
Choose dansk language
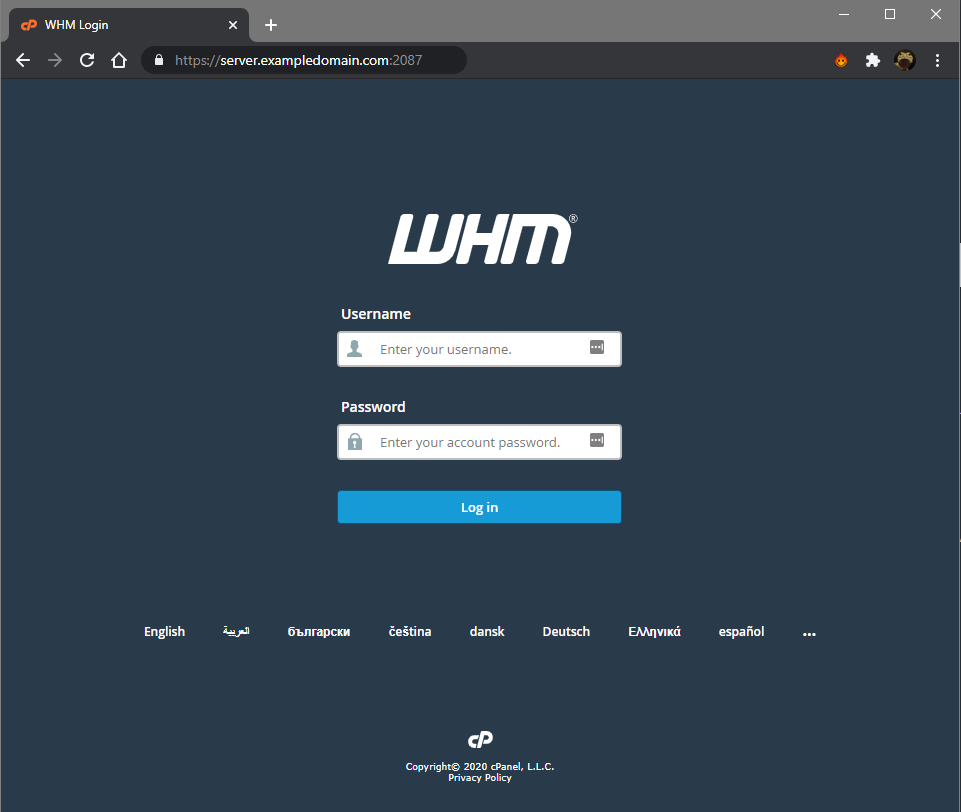tap(487, 631)
